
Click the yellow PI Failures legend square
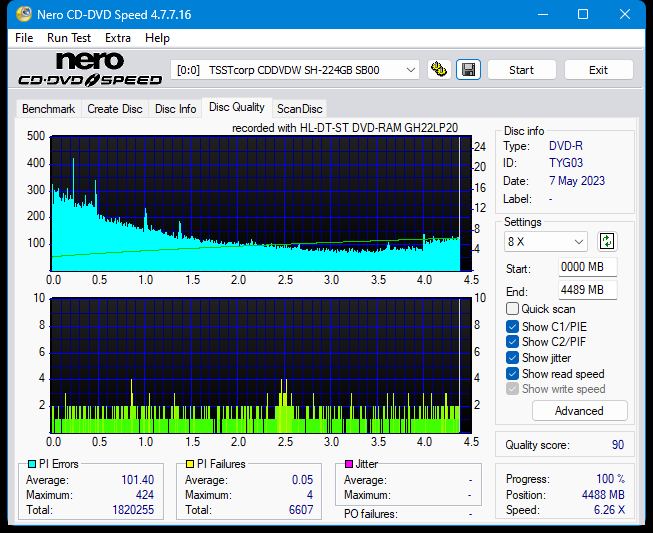190,465
